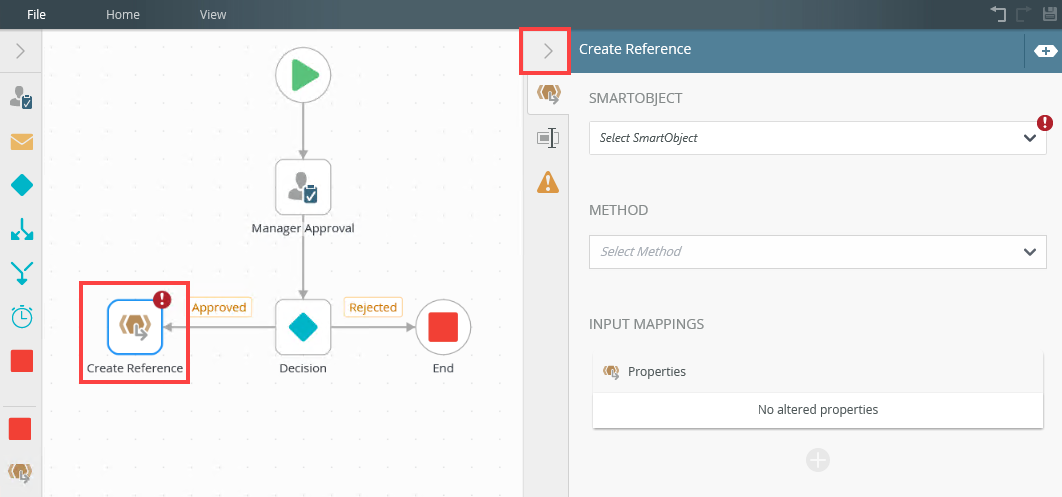The image size is (1062, 497).
Task: Switch to the Properties tab with text cursor icon
Action: click(x=547, y=138)
